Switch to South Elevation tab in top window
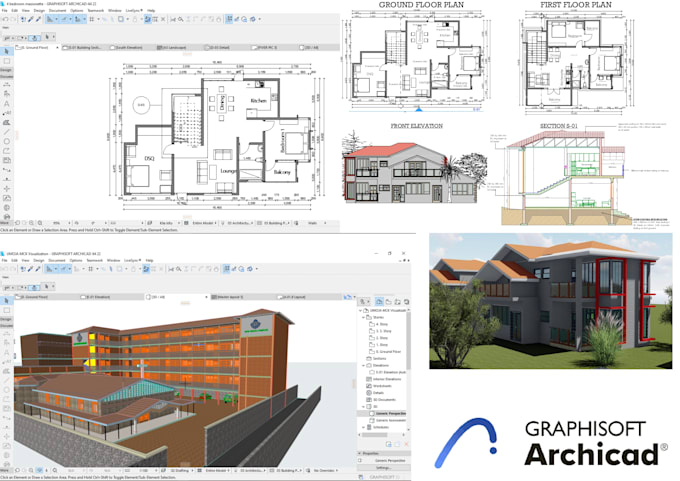This screenshot has width=680, height=481. click(x=129, y=47)
